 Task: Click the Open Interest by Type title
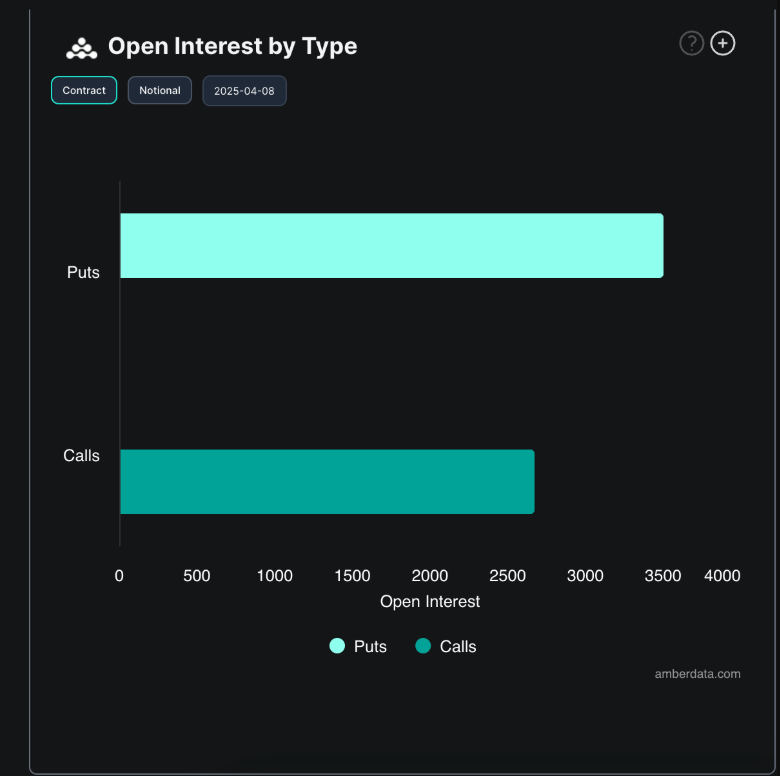pos(232,46)
